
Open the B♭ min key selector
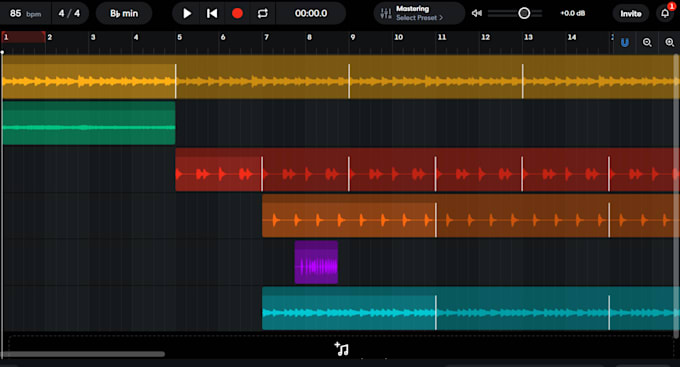(x=124, y=13)
